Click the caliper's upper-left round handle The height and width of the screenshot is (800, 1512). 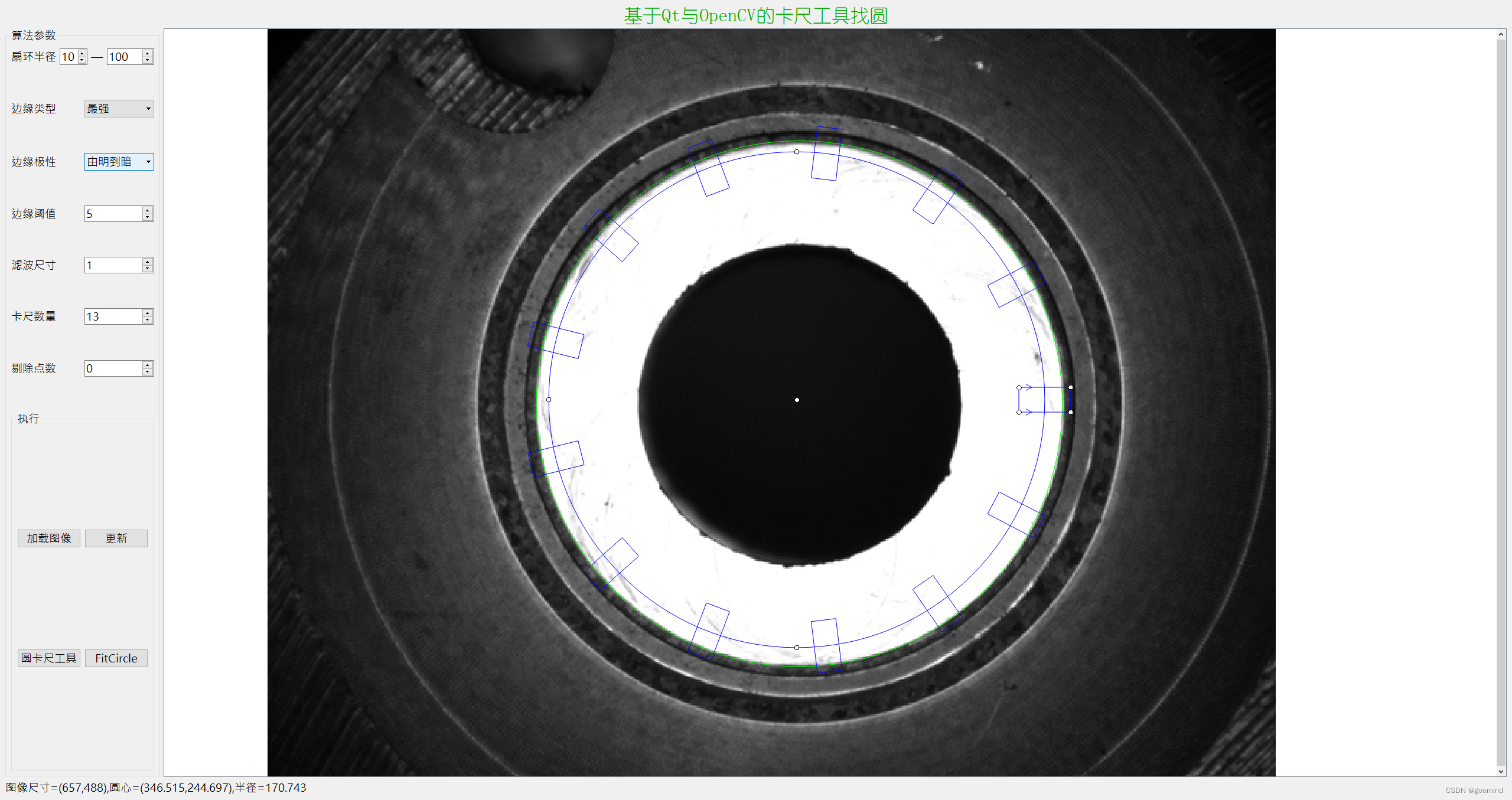point(1019,387)
